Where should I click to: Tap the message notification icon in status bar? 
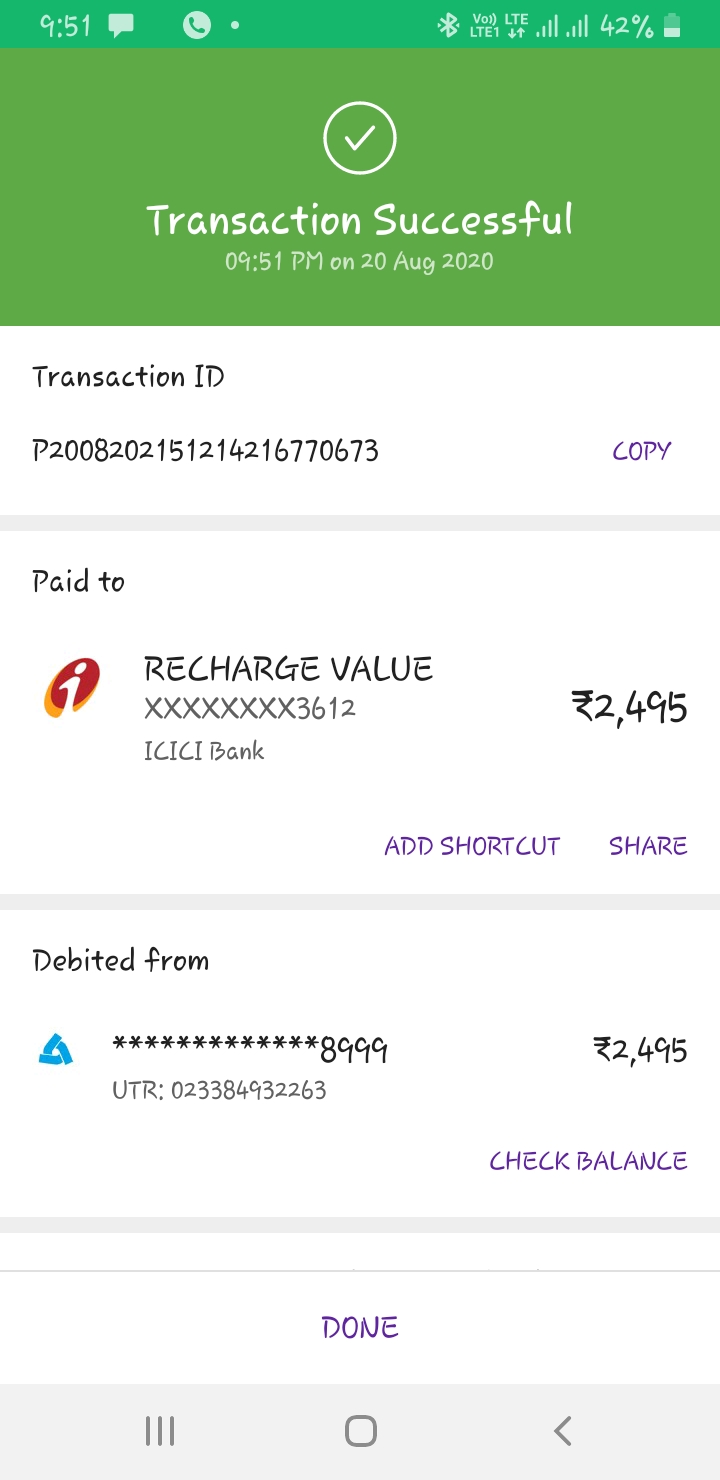pyautogui.click(x=121, y=26)
